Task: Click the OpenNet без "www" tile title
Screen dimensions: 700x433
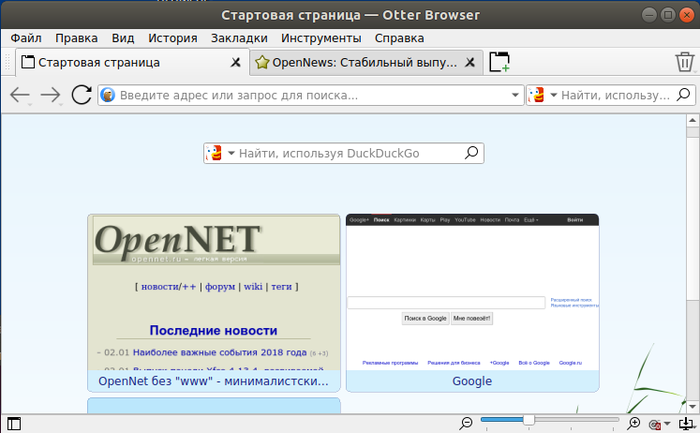Action: (213, 381)
